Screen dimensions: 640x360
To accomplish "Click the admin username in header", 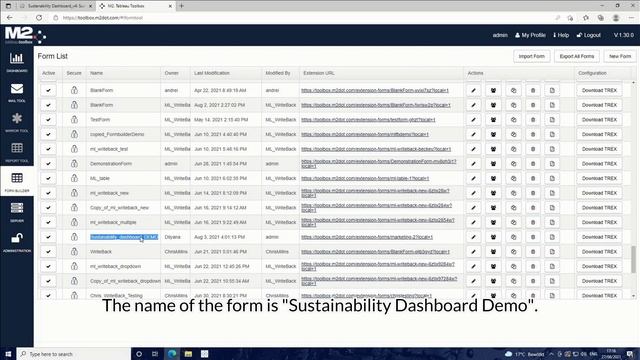I will click(x=500, y=35).
